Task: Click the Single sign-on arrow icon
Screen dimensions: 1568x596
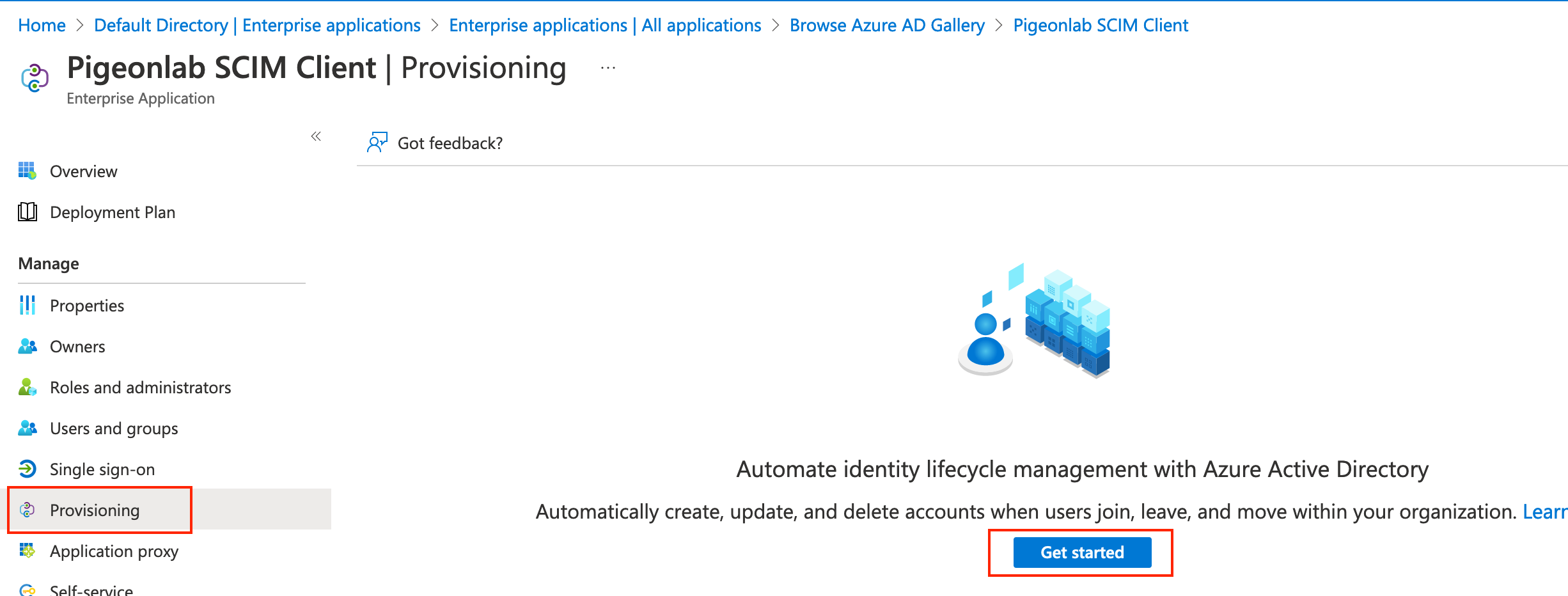Action: pos(27,469)
